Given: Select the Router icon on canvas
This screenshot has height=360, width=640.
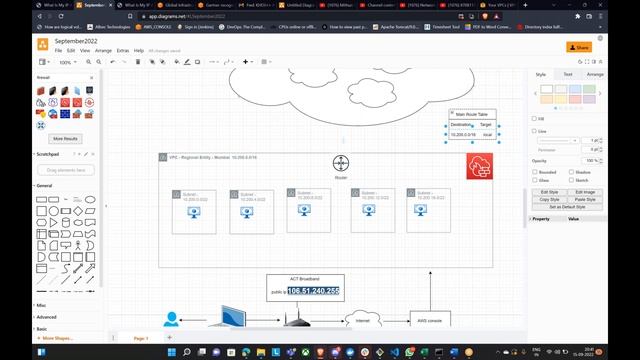Looking at the screenshot, I should point(341,163).
